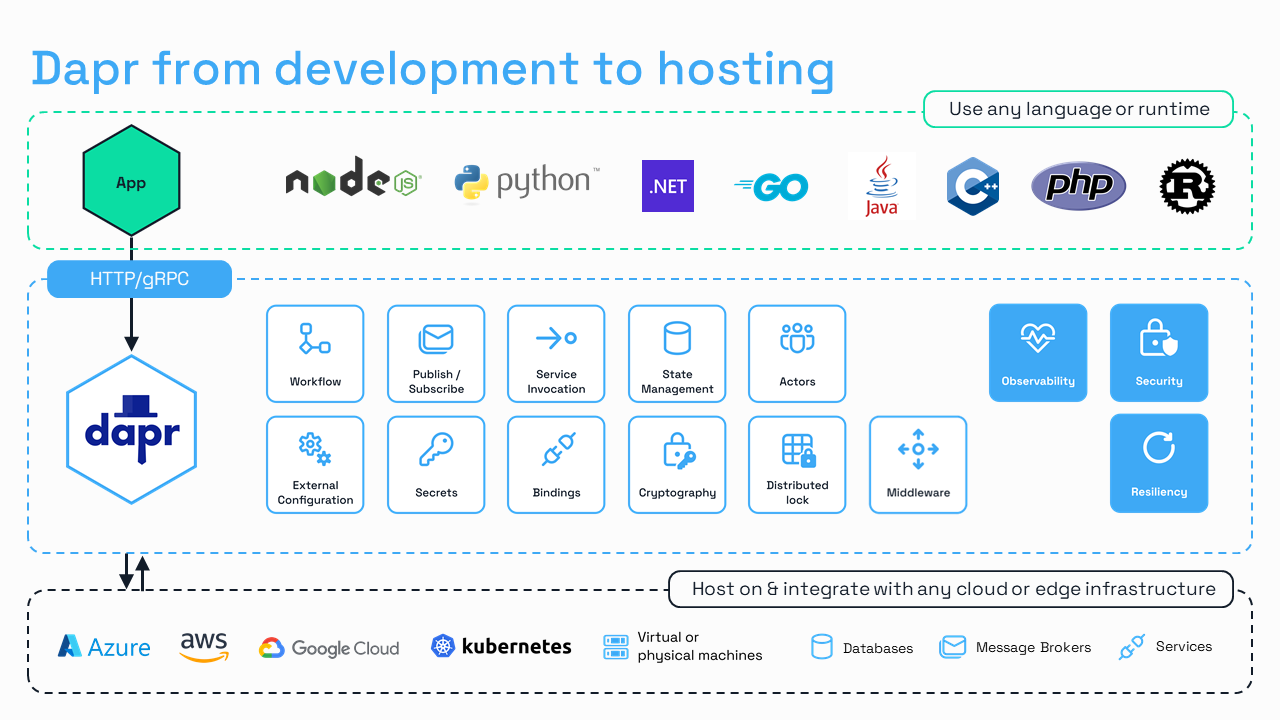1280x720 pixels.
Task: Click the Python language logo
Action: coord(527,183)
